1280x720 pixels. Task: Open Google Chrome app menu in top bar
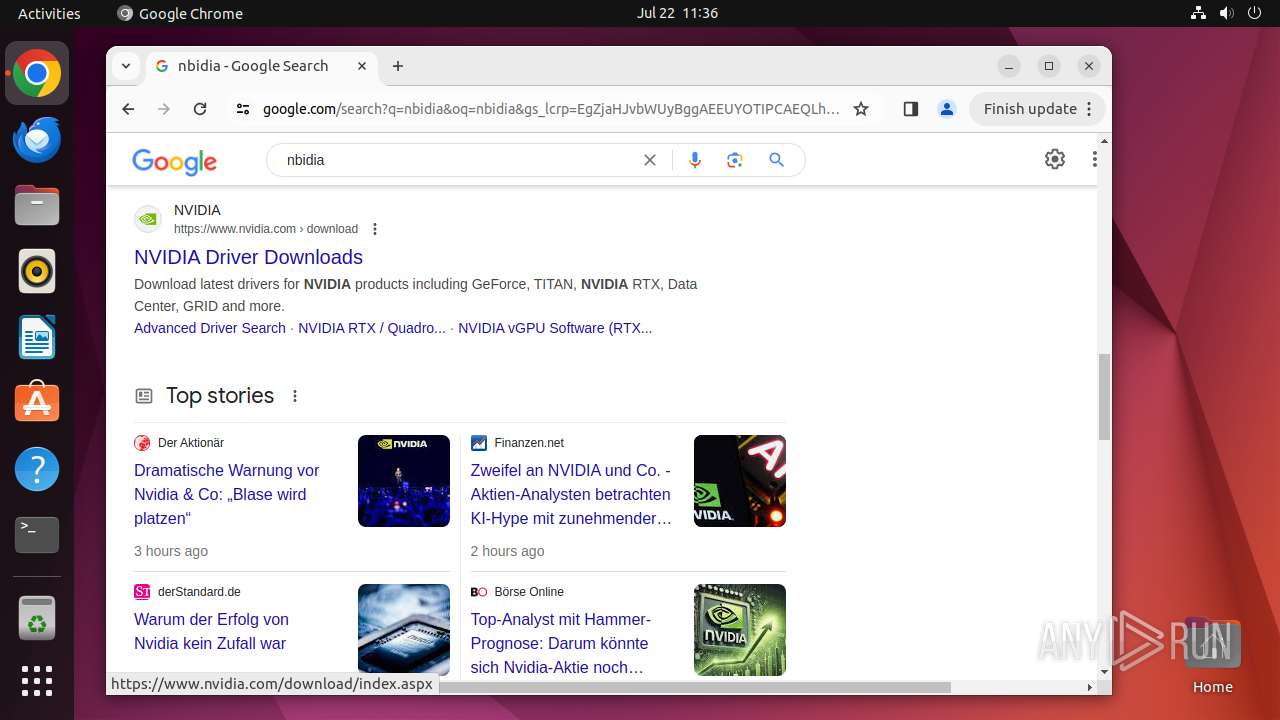pos(180,13)
